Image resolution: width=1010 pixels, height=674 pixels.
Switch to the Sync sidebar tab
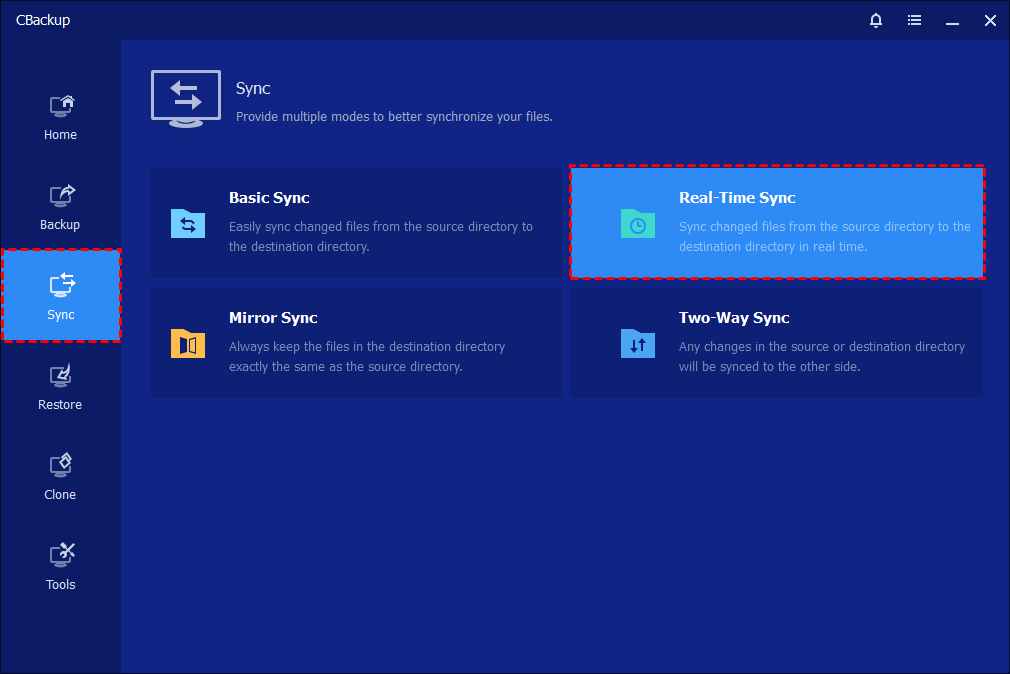pos(61,296)
